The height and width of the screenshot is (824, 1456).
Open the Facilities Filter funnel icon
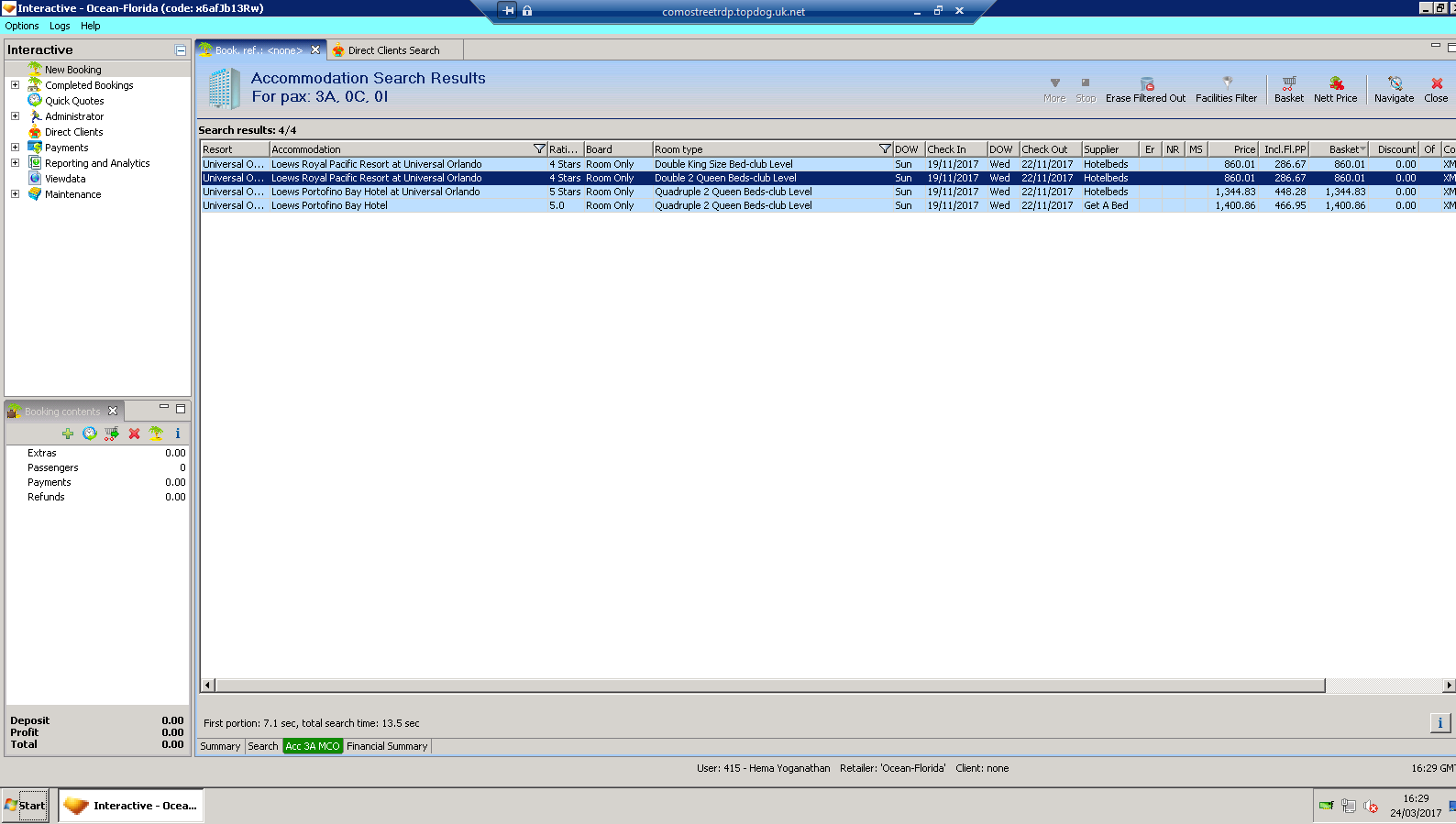pyautogui.click(x=1227, y=82)
